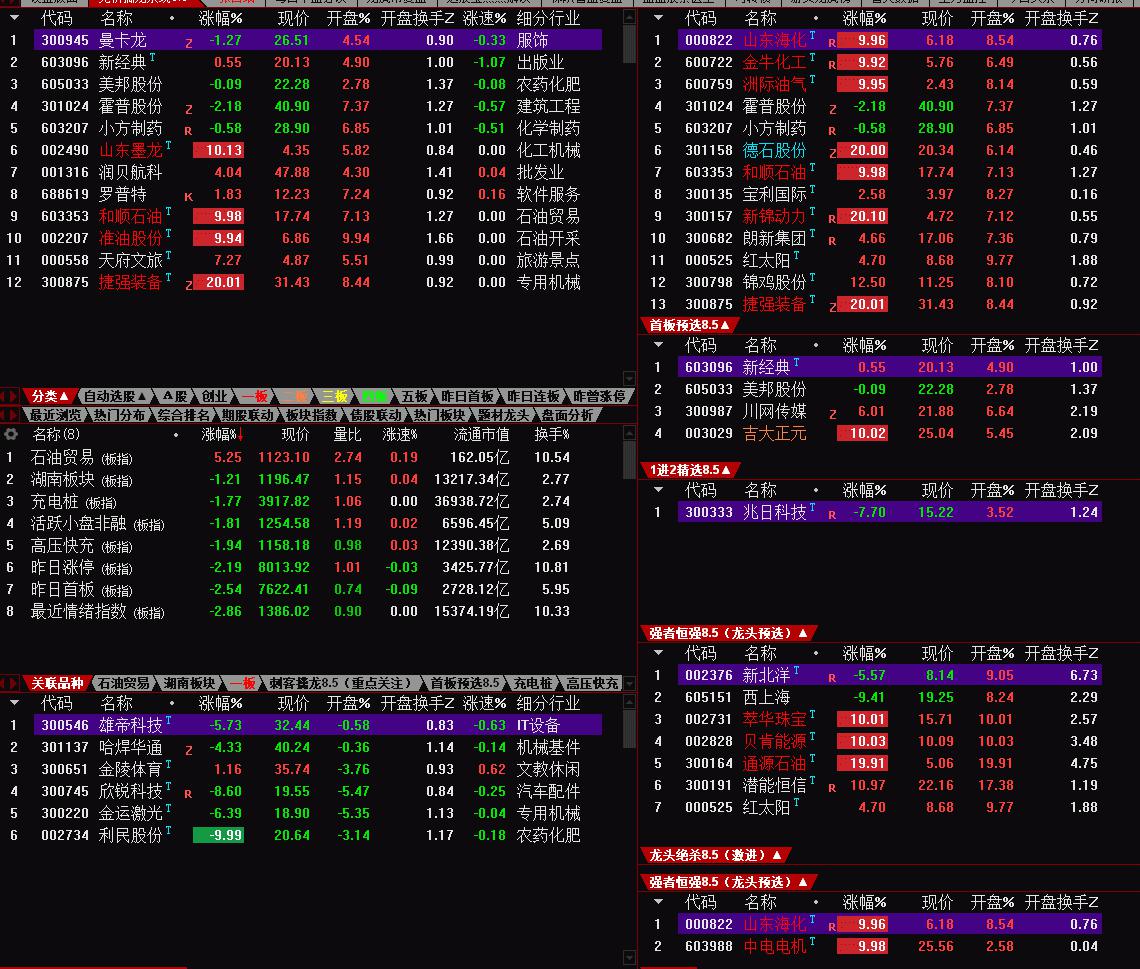Click the T marker next to 中电电机

click(x=812, y=941)
